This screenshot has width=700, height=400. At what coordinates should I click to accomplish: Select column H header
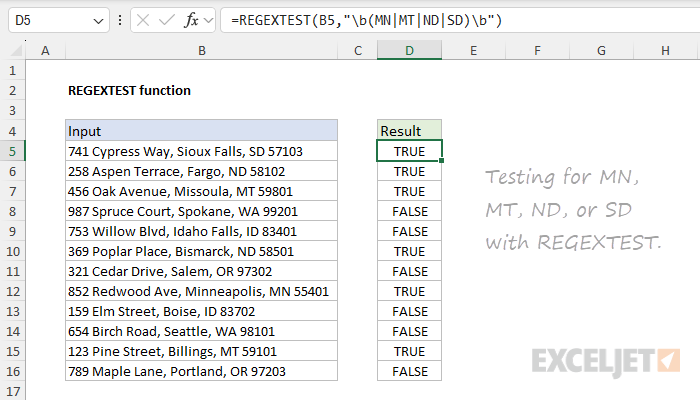pyautogui.click(x=665, y=50)
